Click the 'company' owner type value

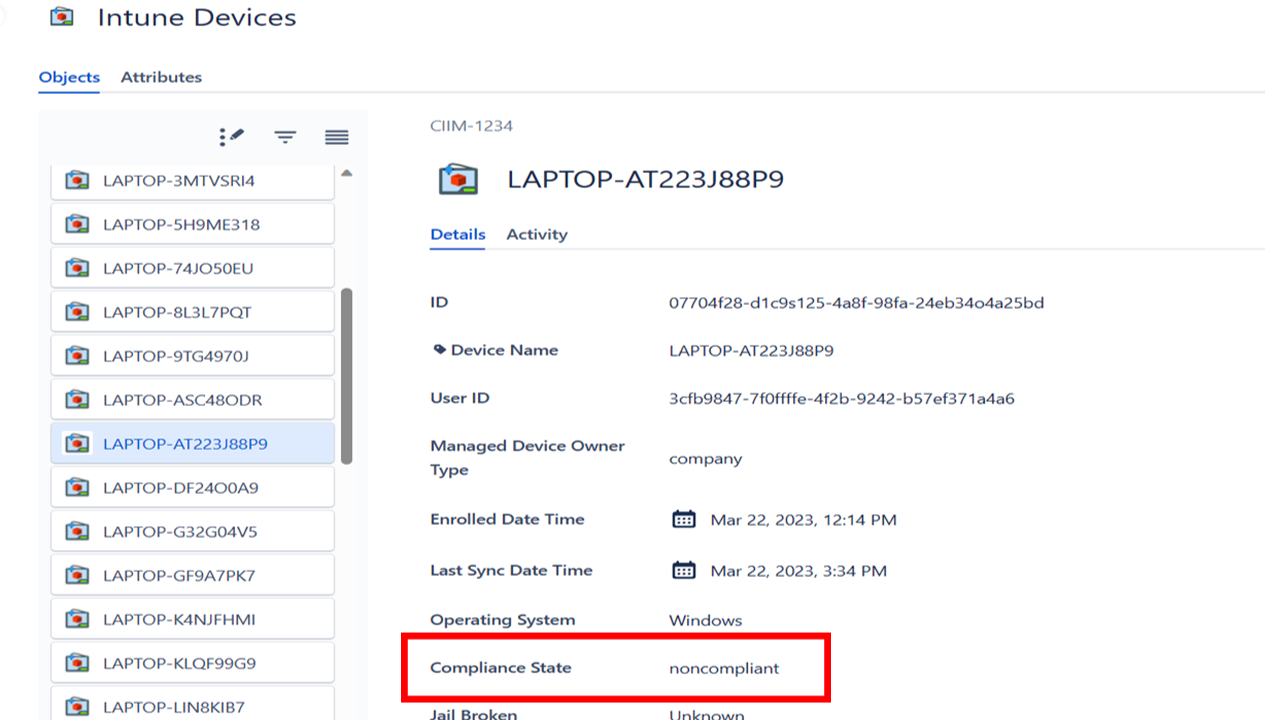[706, 459]
